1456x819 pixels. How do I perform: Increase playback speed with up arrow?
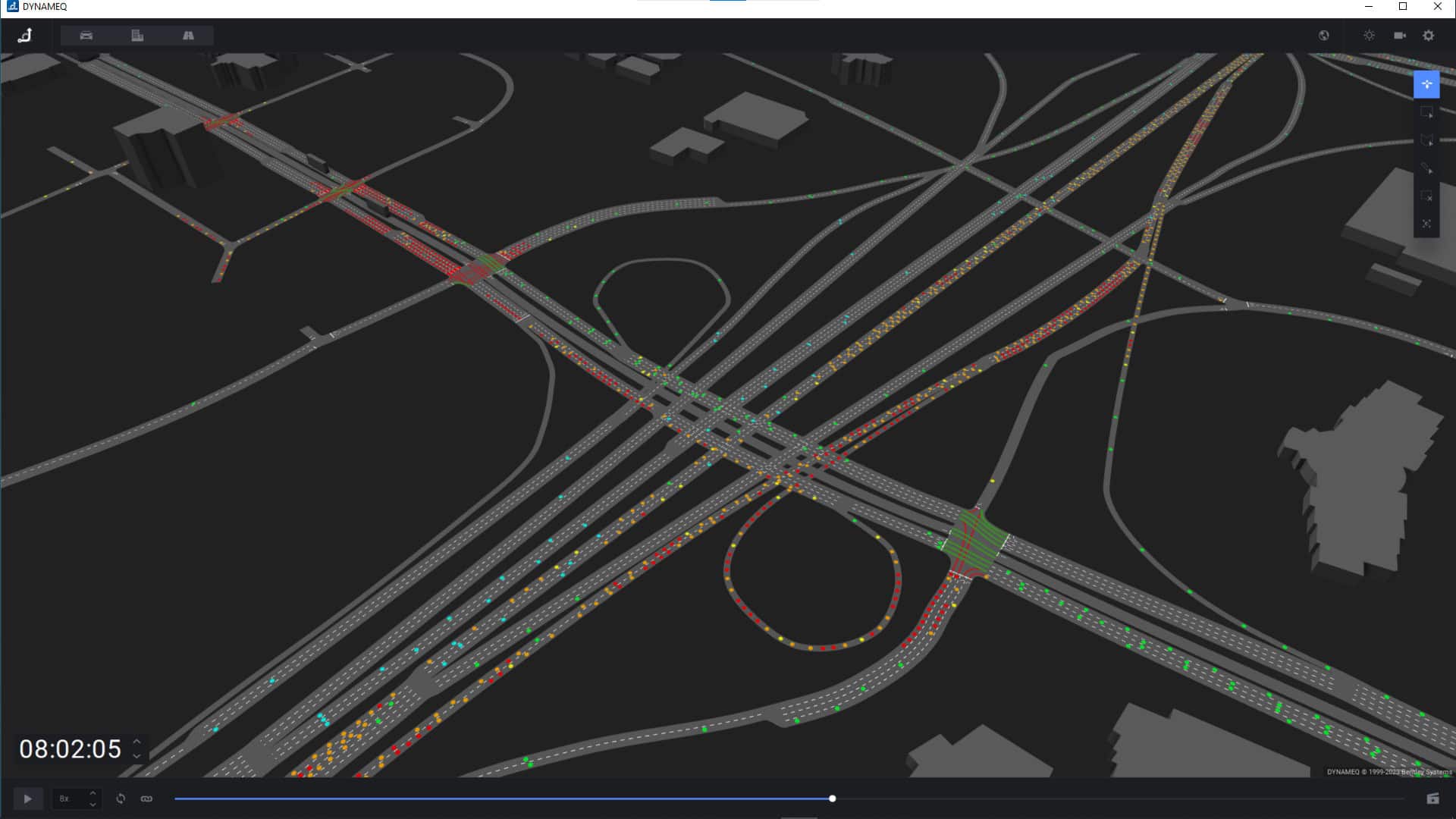(x=93, y=793)
